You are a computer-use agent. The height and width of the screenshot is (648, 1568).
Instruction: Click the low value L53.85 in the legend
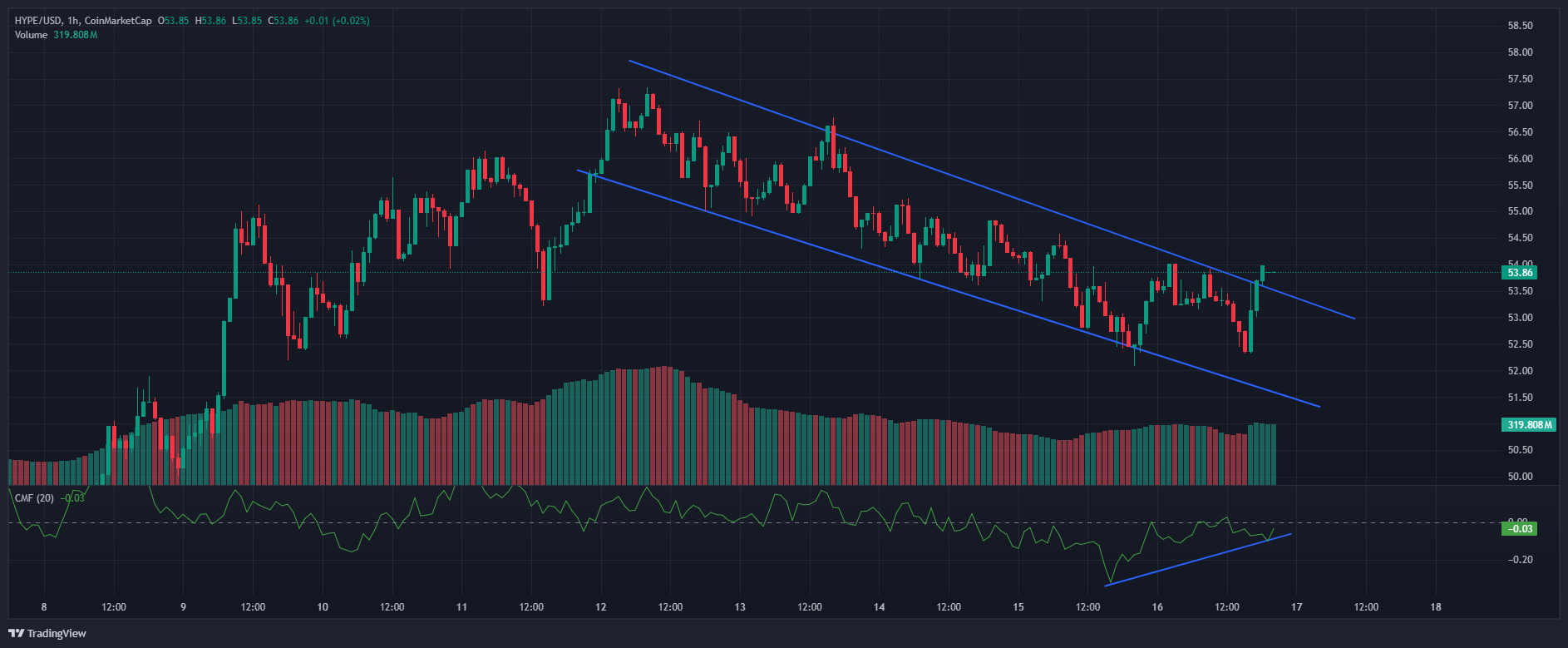point(245,20)
